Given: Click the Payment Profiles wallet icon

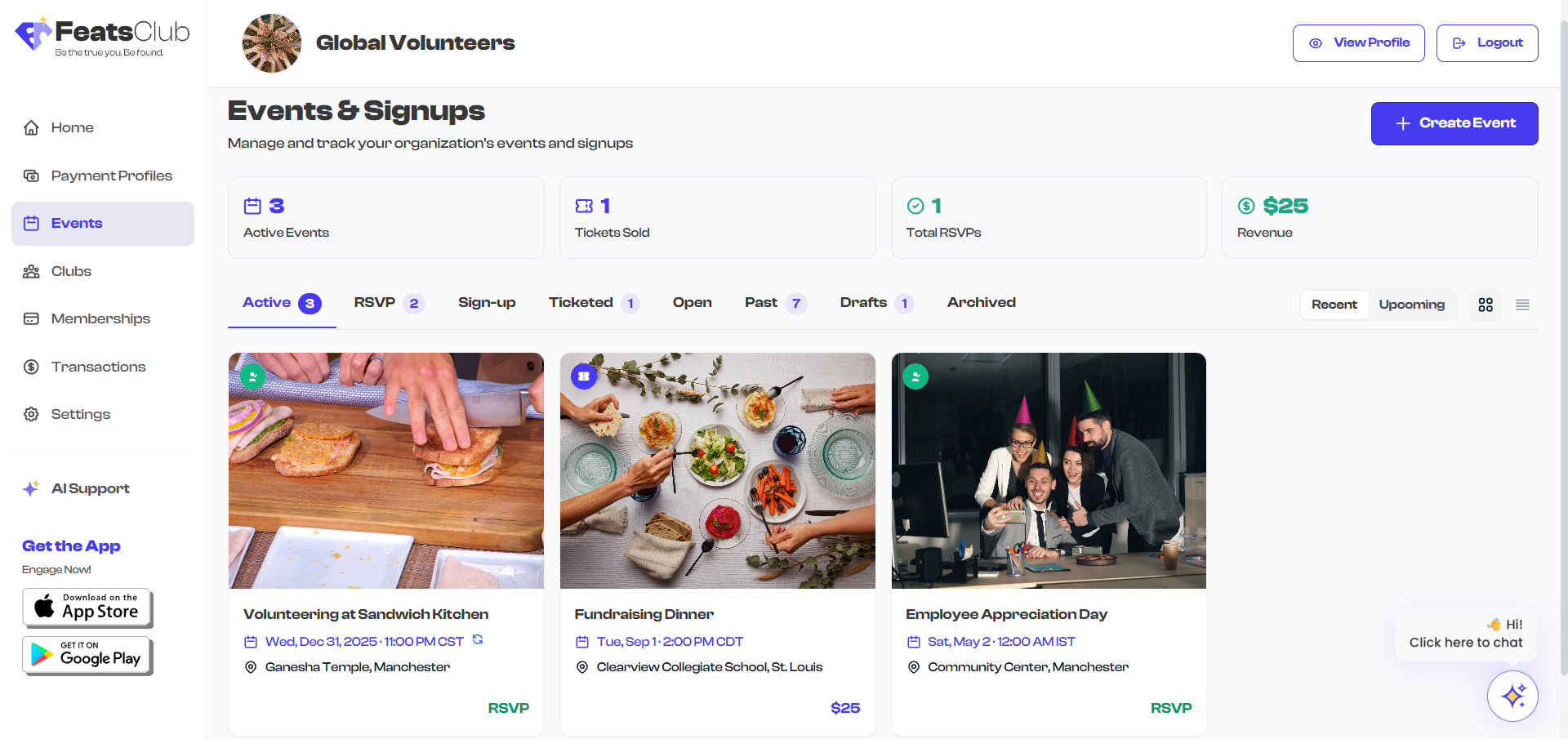Looking at the screenshot, I should [x=31, y=176].
